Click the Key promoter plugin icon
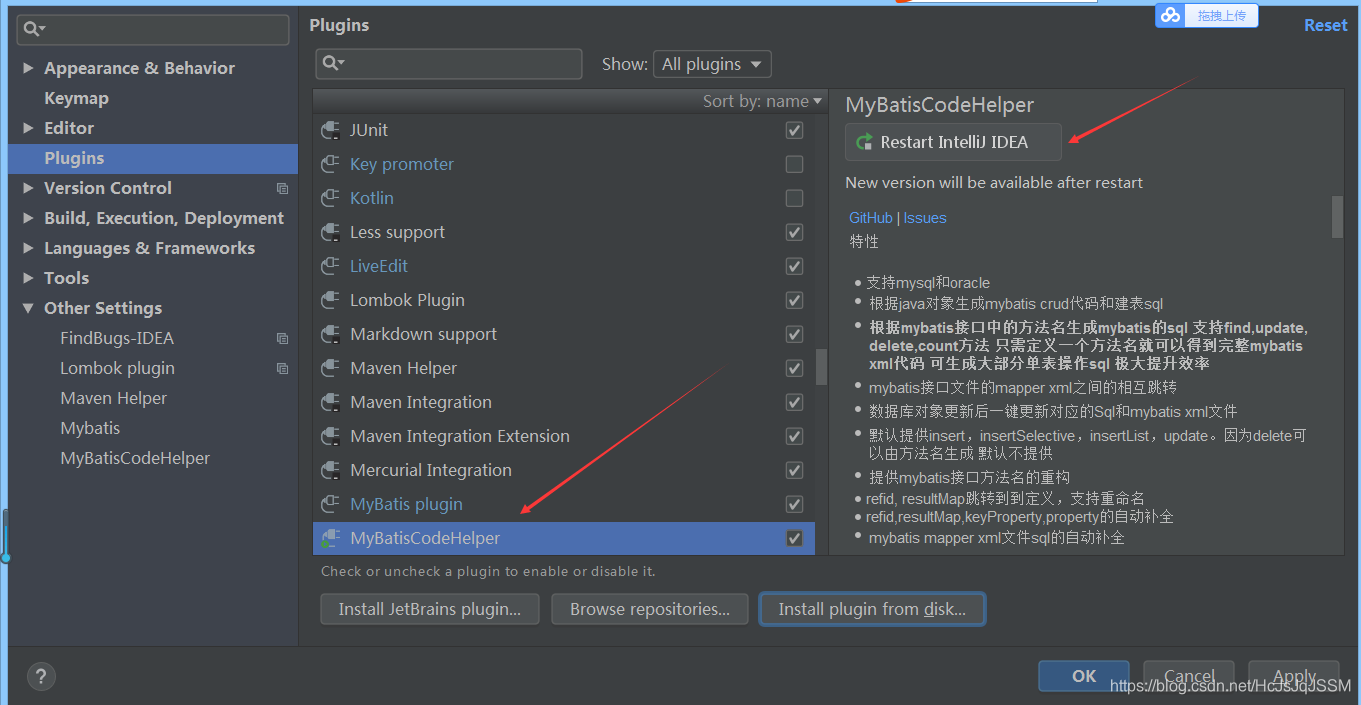This screenshot has height=705, width=1361. [x=330, y=165]
